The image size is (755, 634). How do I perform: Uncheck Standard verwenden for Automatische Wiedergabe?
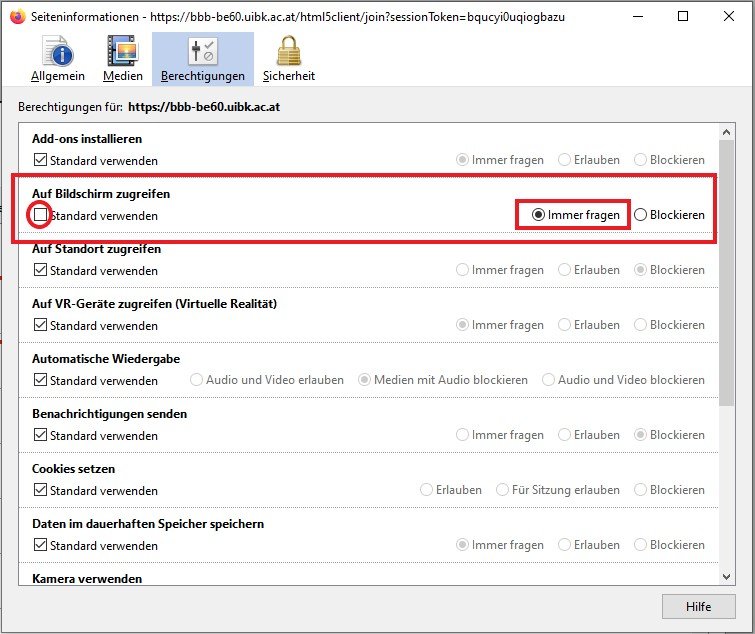(40, 380)
